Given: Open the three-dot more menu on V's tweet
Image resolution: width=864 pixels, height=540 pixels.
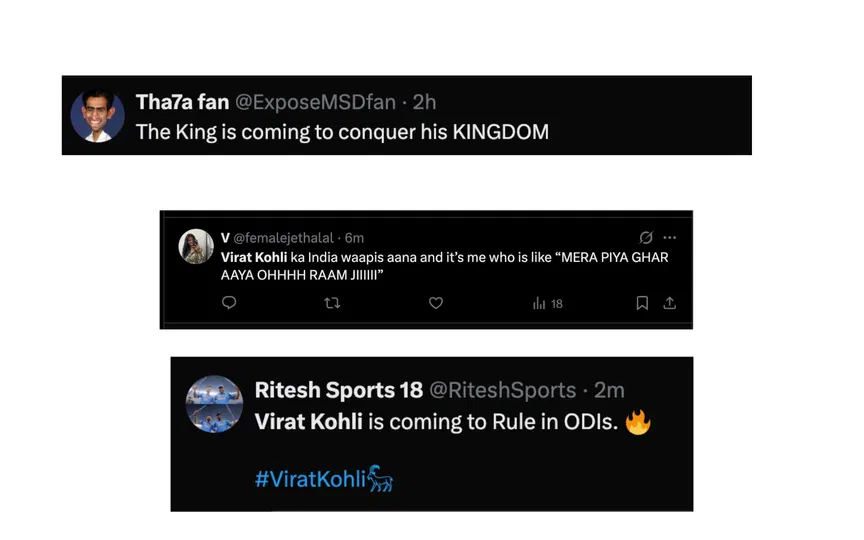Looking at the screenshot, I should coord(669,238).
